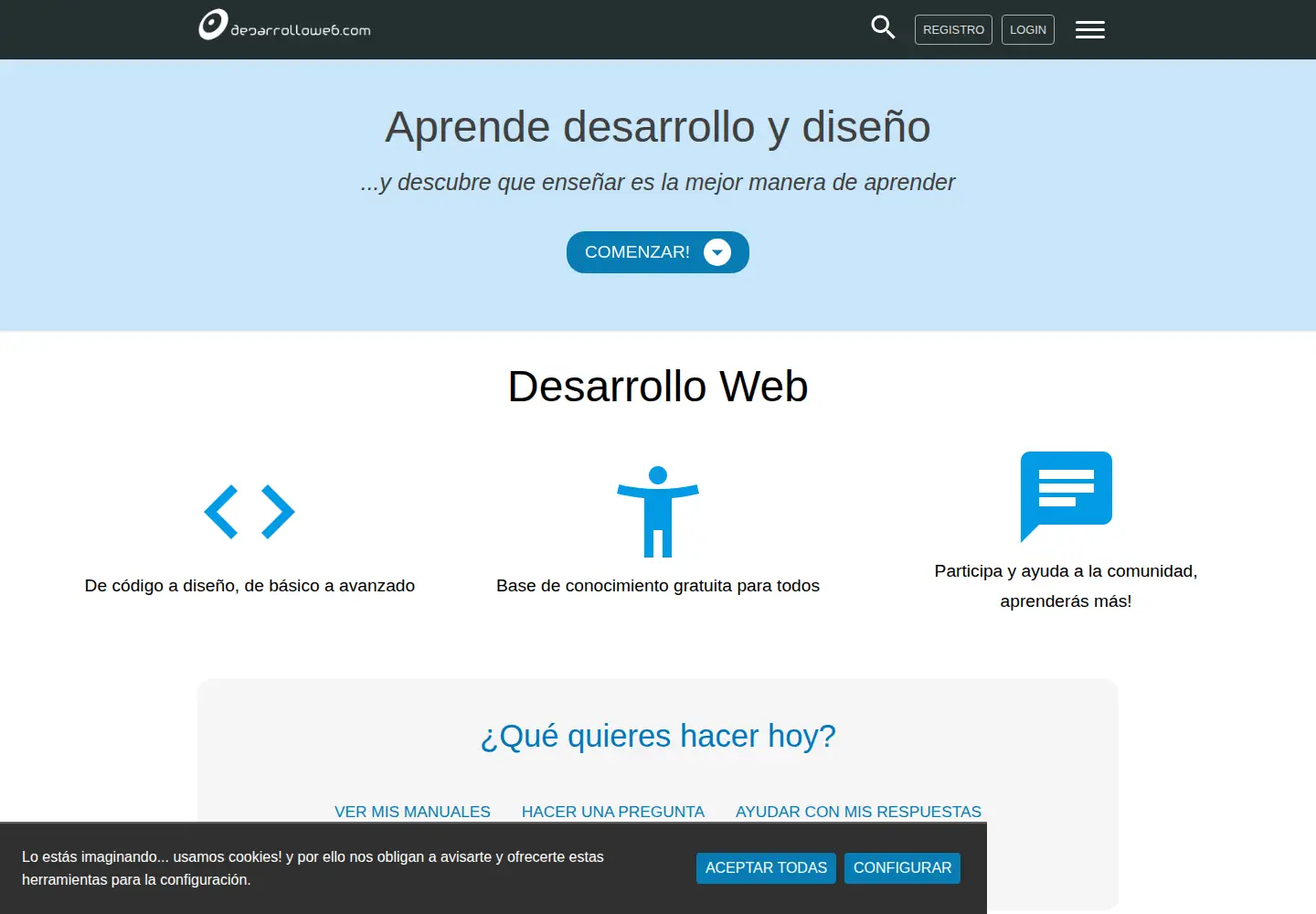Click 'De código a diseño, de básico a avanzado' text
Viewport: 1316px width, 914px height.
249,586
